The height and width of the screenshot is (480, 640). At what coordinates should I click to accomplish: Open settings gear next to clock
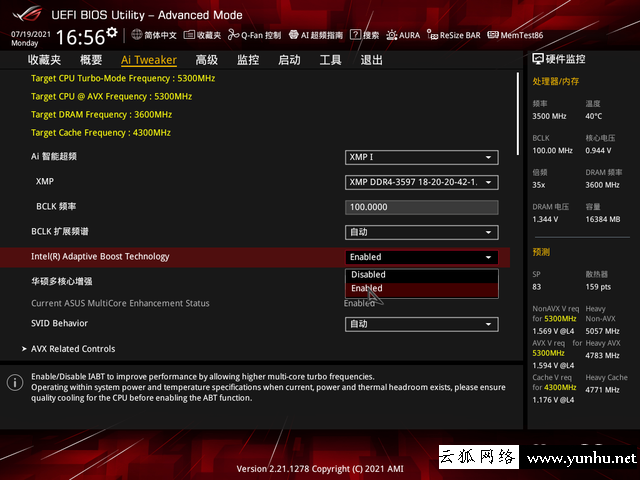(112, 32)
